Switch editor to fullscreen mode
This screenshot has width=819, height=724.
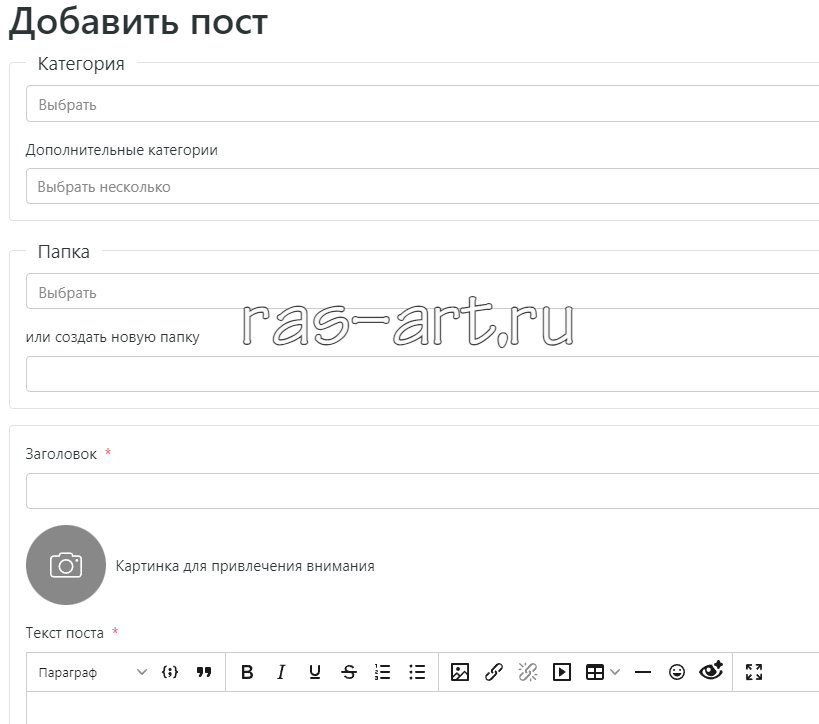[x=754, y=672]
